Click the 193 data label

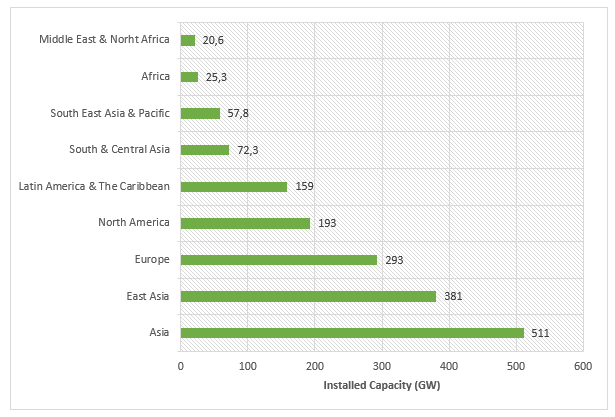pos(327,223)
